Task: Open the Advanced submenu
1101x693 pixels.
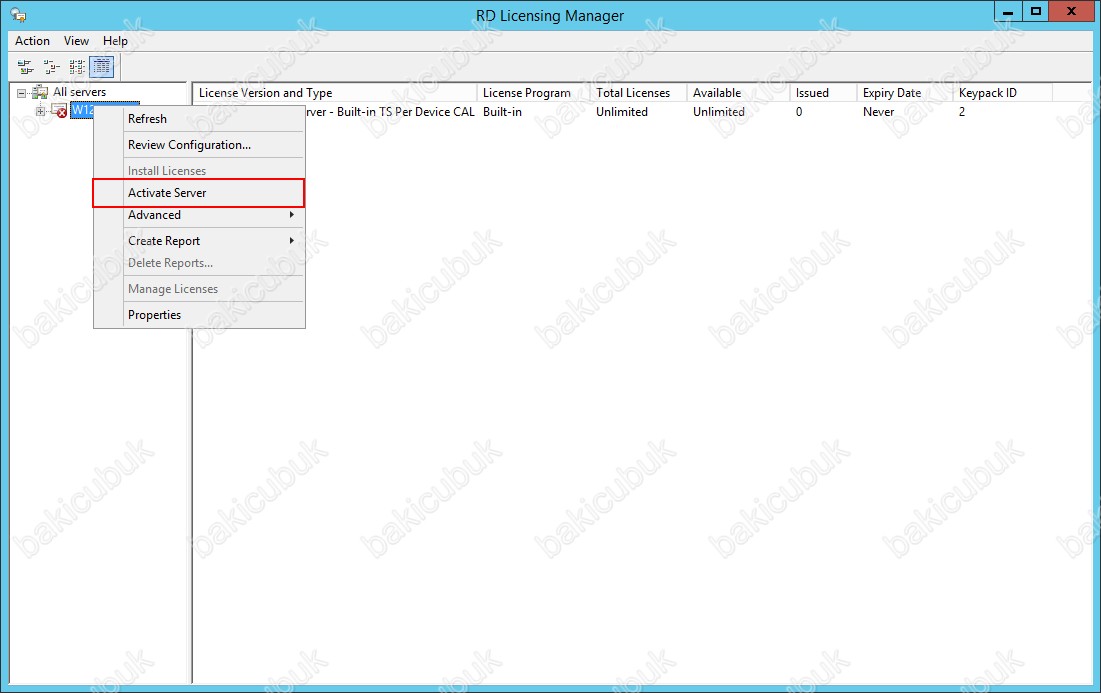Action: click(199, 215)
